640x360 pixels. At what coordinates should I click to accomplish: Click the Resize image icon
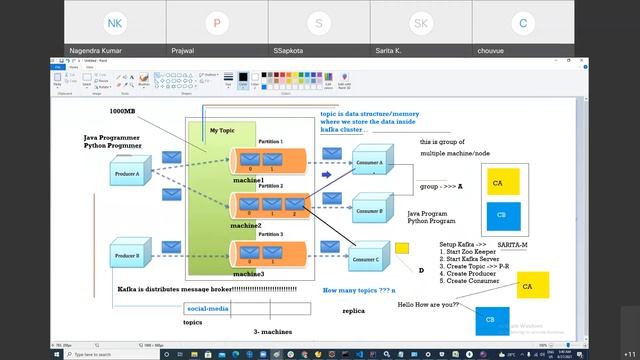click(x=96, y=81)
